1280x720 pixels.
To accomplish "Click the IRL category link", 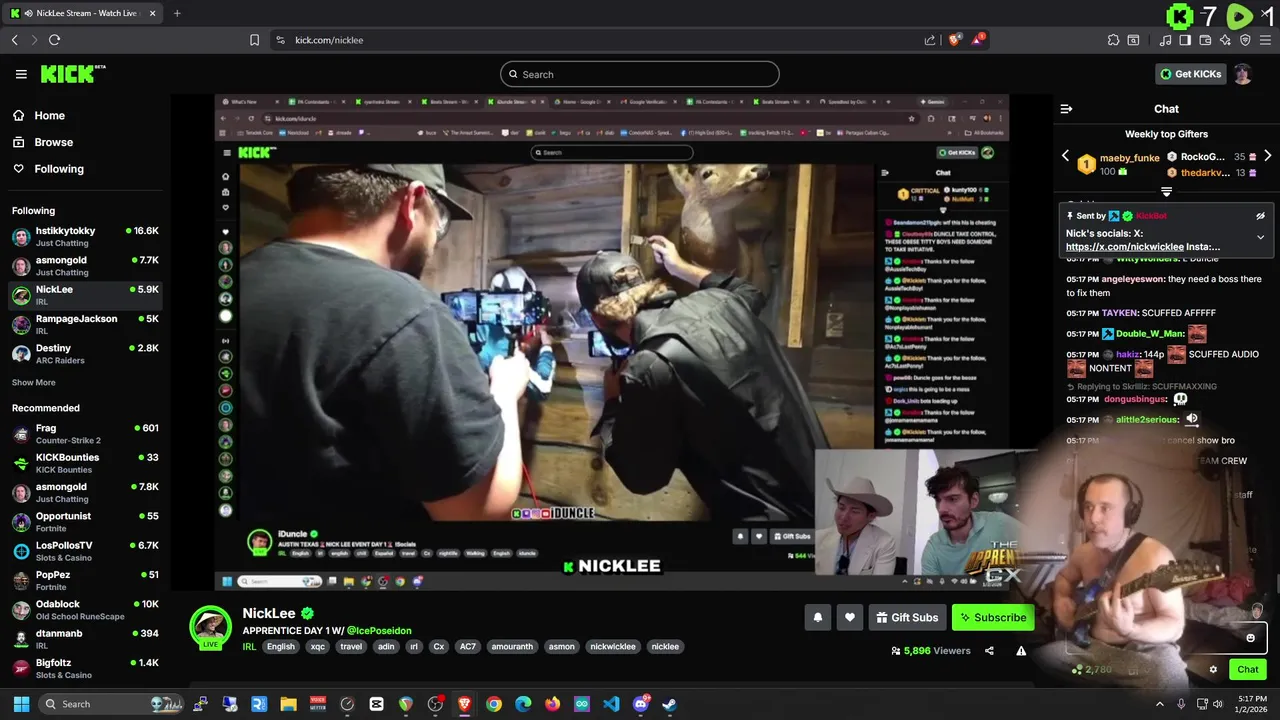I will click(x=249, y=647).
